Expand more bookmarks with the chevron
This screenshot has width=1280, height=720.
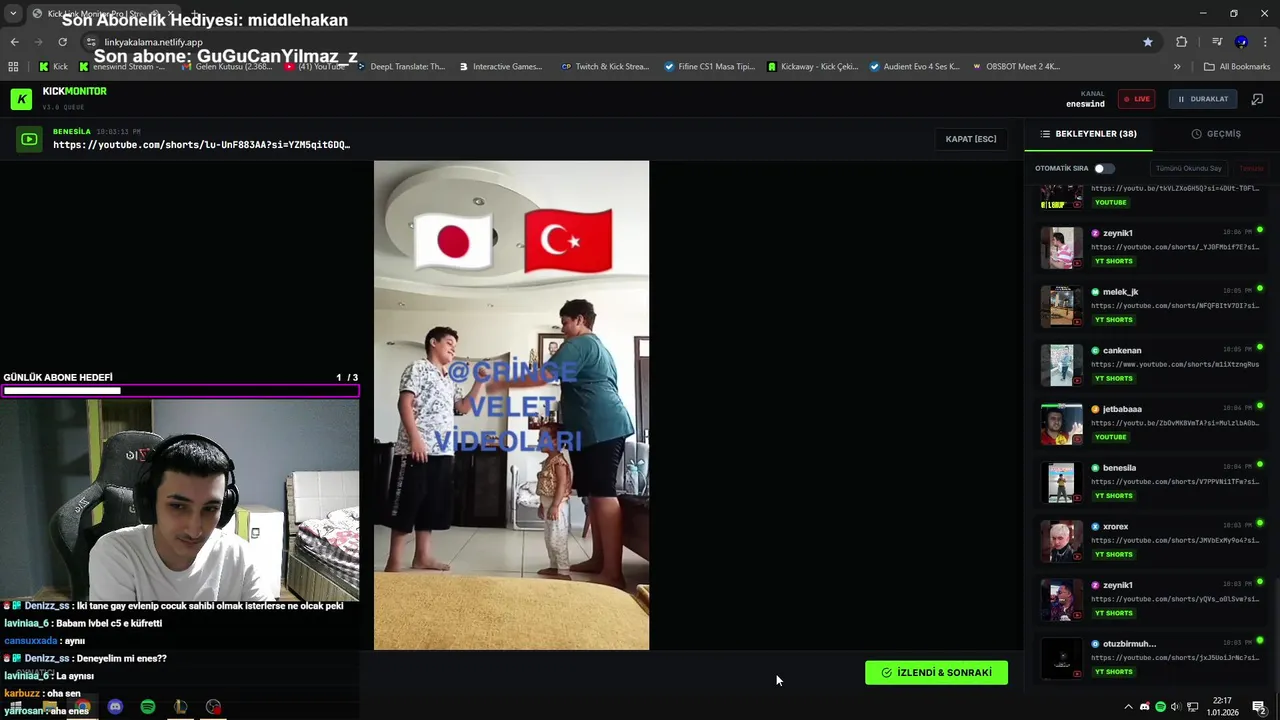pos(1177,67)
